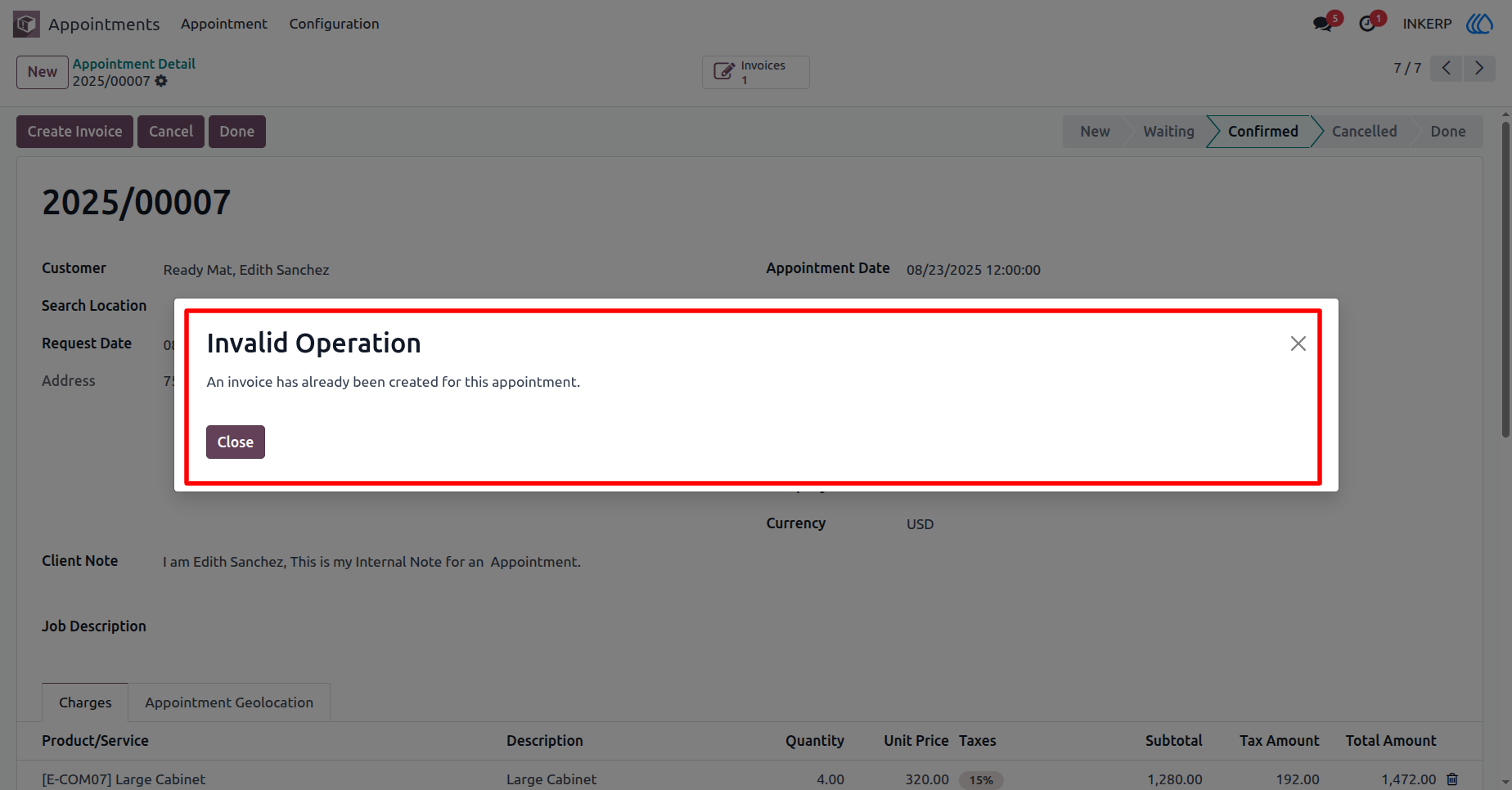Image resolution: width=1512 pixels, height=790 pixels.
Task: Click the Close button in the dialog
Action: (x=236, y=442)
